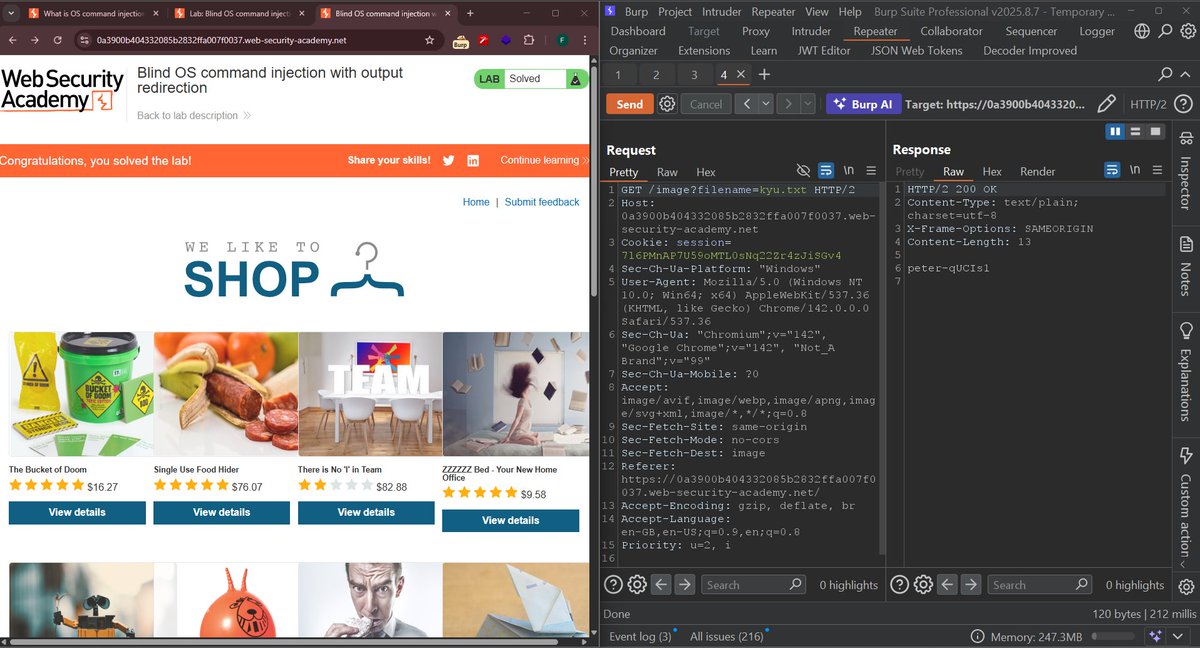
Task: Open Repeater send settings gear icon
Action: coord(668,104)
